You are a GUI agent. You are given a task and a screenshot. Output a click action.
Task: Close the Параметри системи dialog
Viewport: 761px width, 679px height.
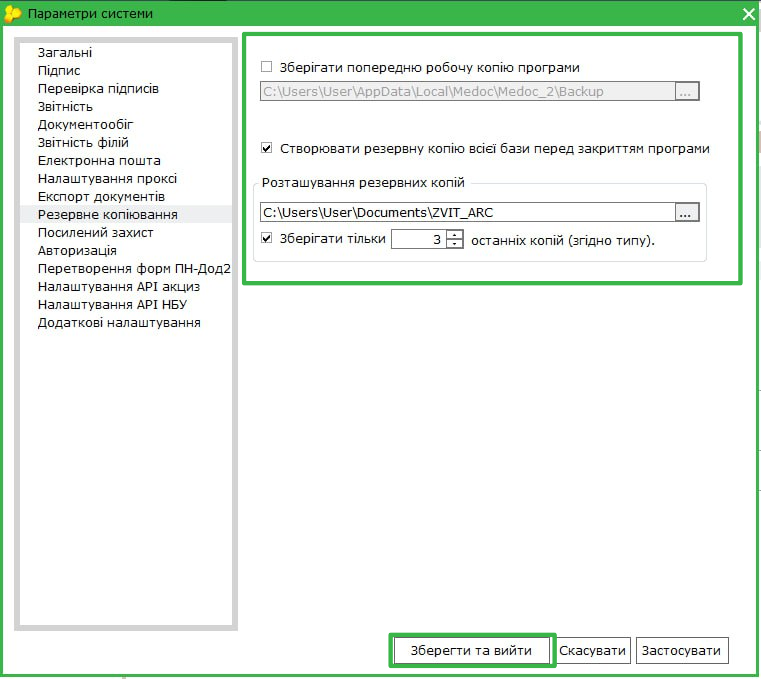click(748, 14)
